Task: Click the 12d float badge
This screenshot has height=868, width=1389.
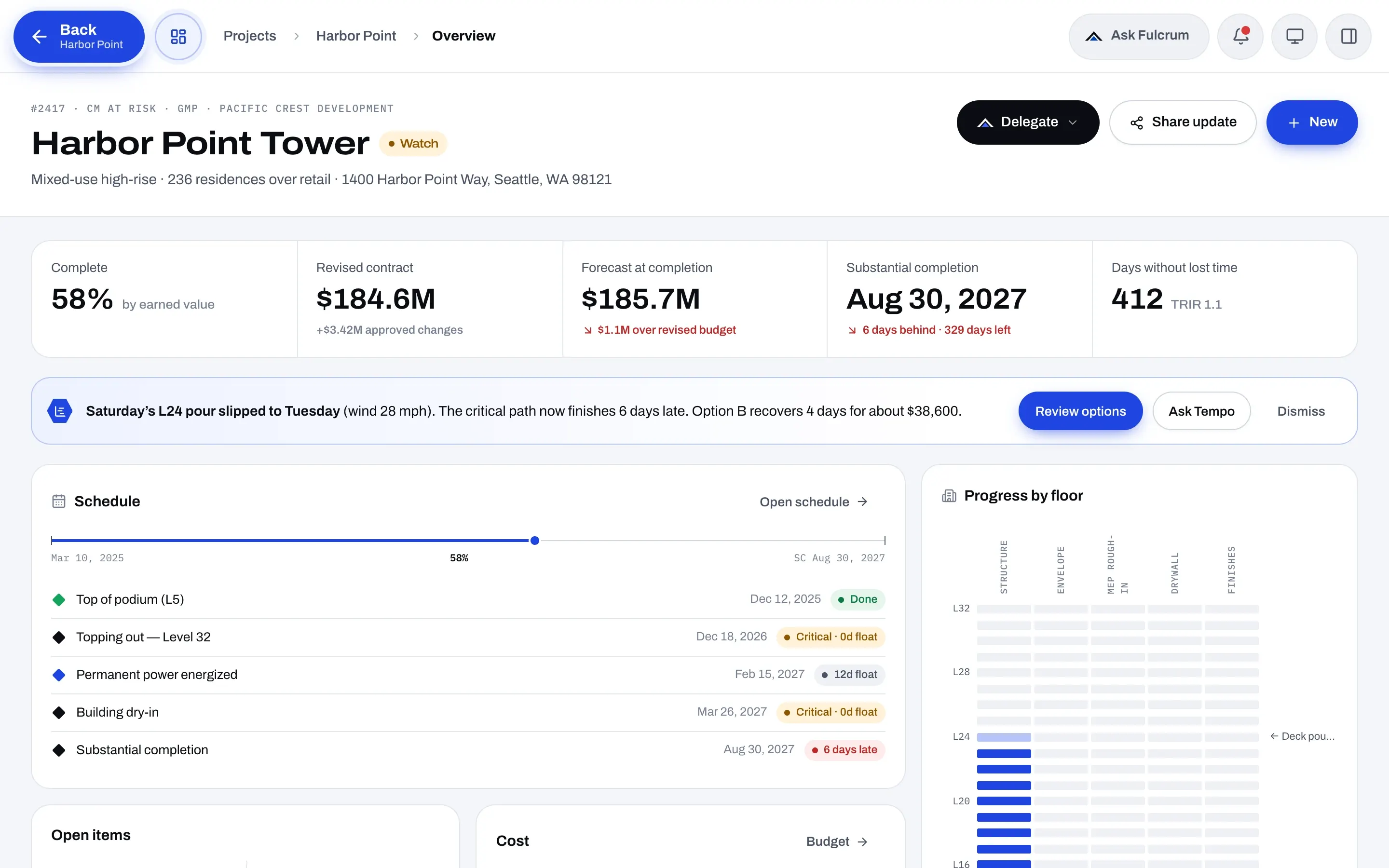Action: pos(849,675)
